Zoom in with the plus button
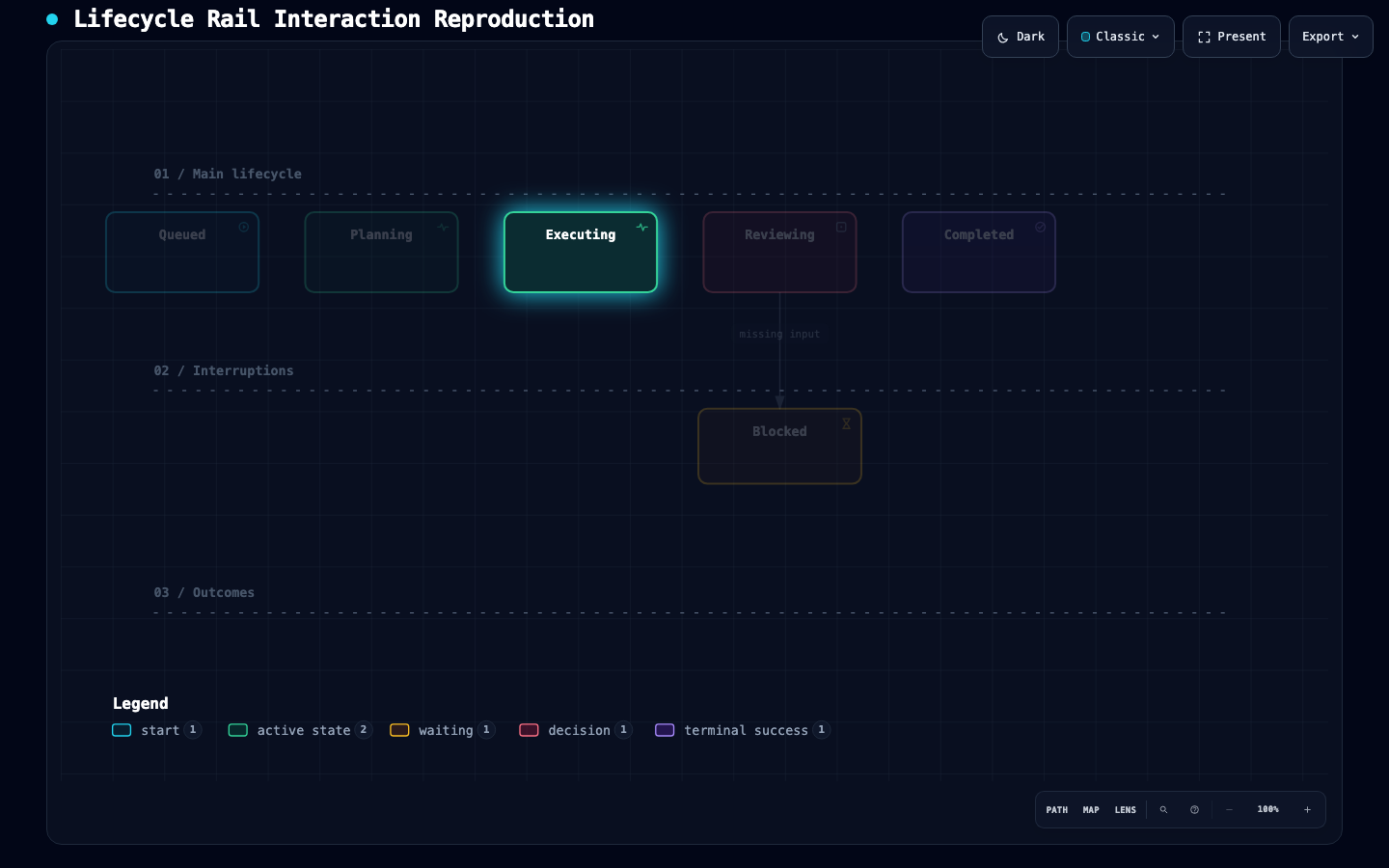1389x868 pixels. 1307,810
